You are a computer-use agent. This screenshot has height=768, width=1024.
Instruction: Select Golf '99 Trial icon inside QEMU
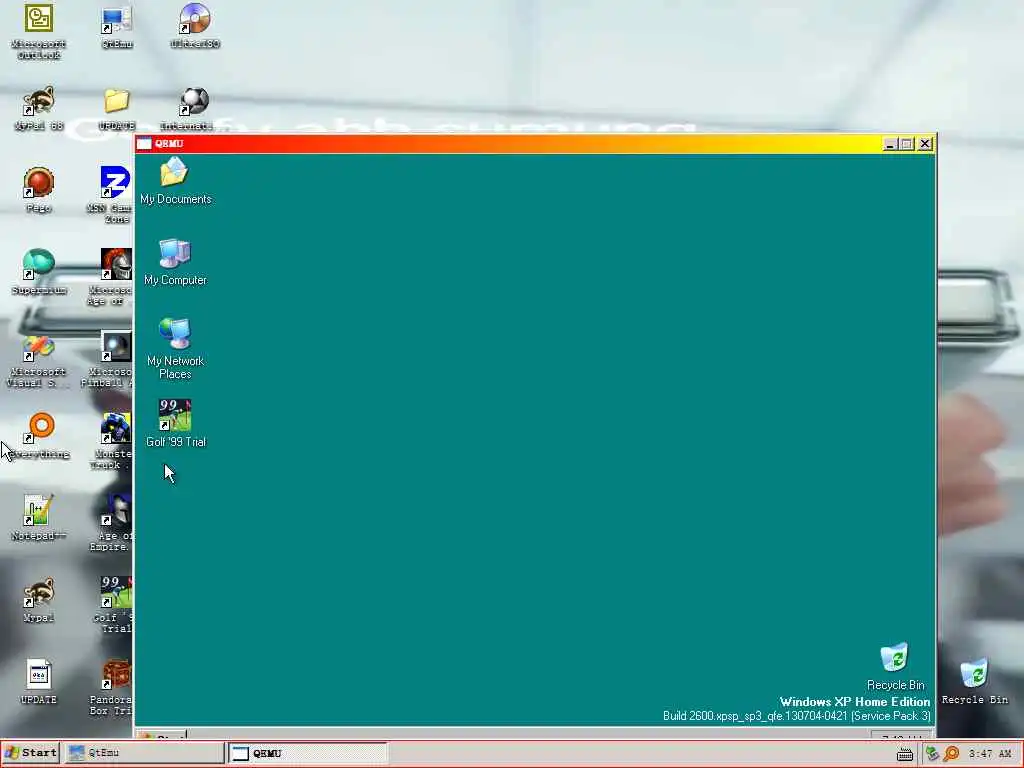[175, 423]
